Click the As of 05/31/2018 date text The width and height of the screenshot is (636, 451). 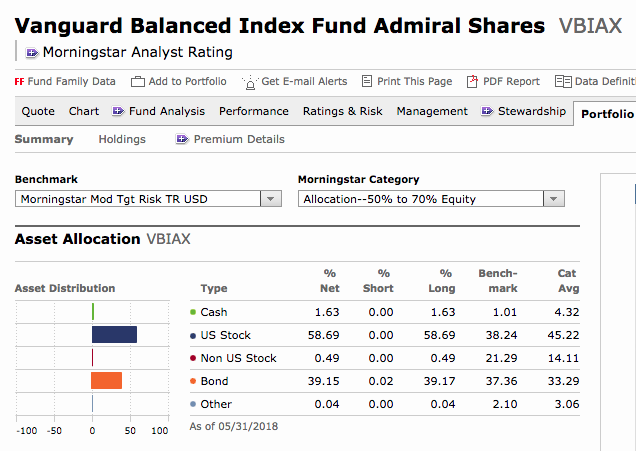click(234, 426)
